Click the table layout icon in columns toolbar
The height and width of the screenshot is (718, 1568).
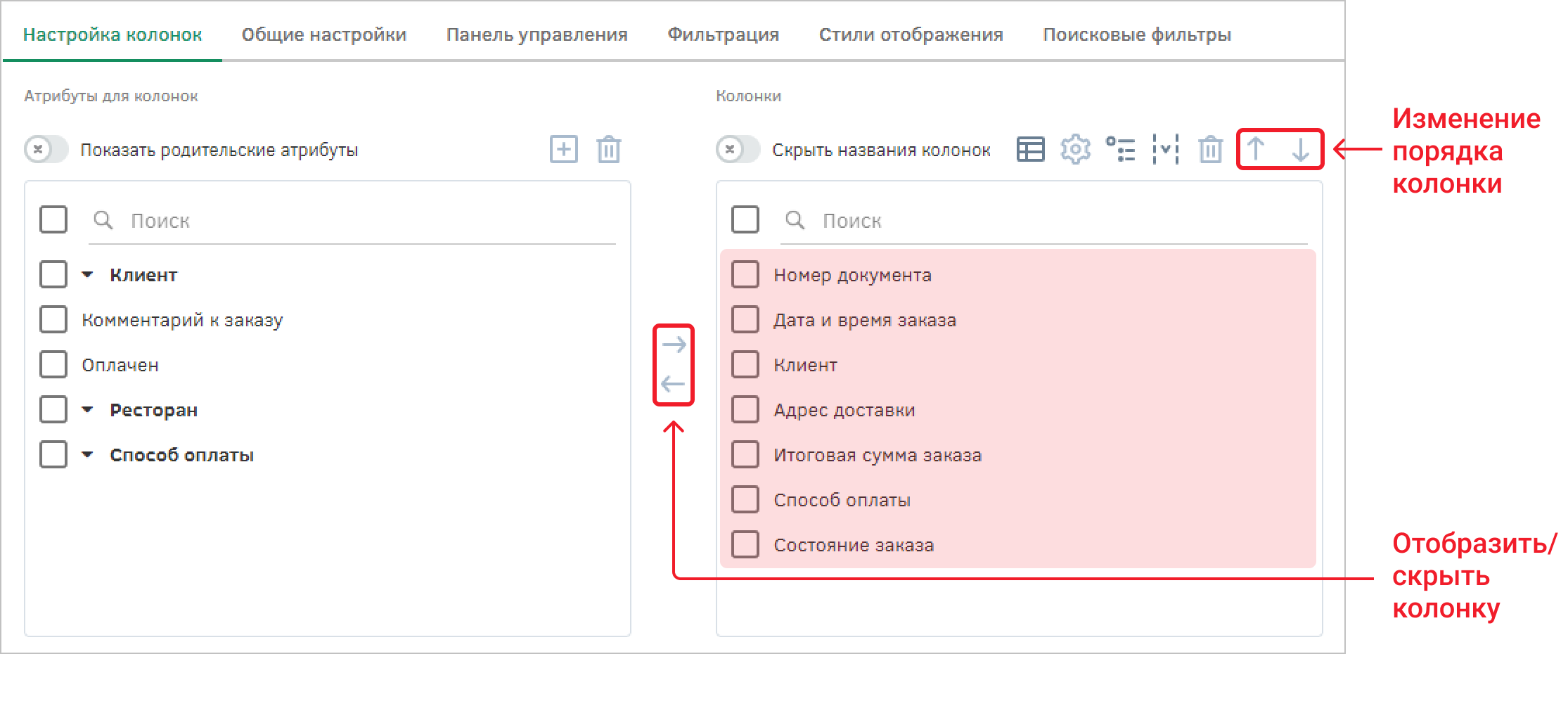tap(1030, 149)
